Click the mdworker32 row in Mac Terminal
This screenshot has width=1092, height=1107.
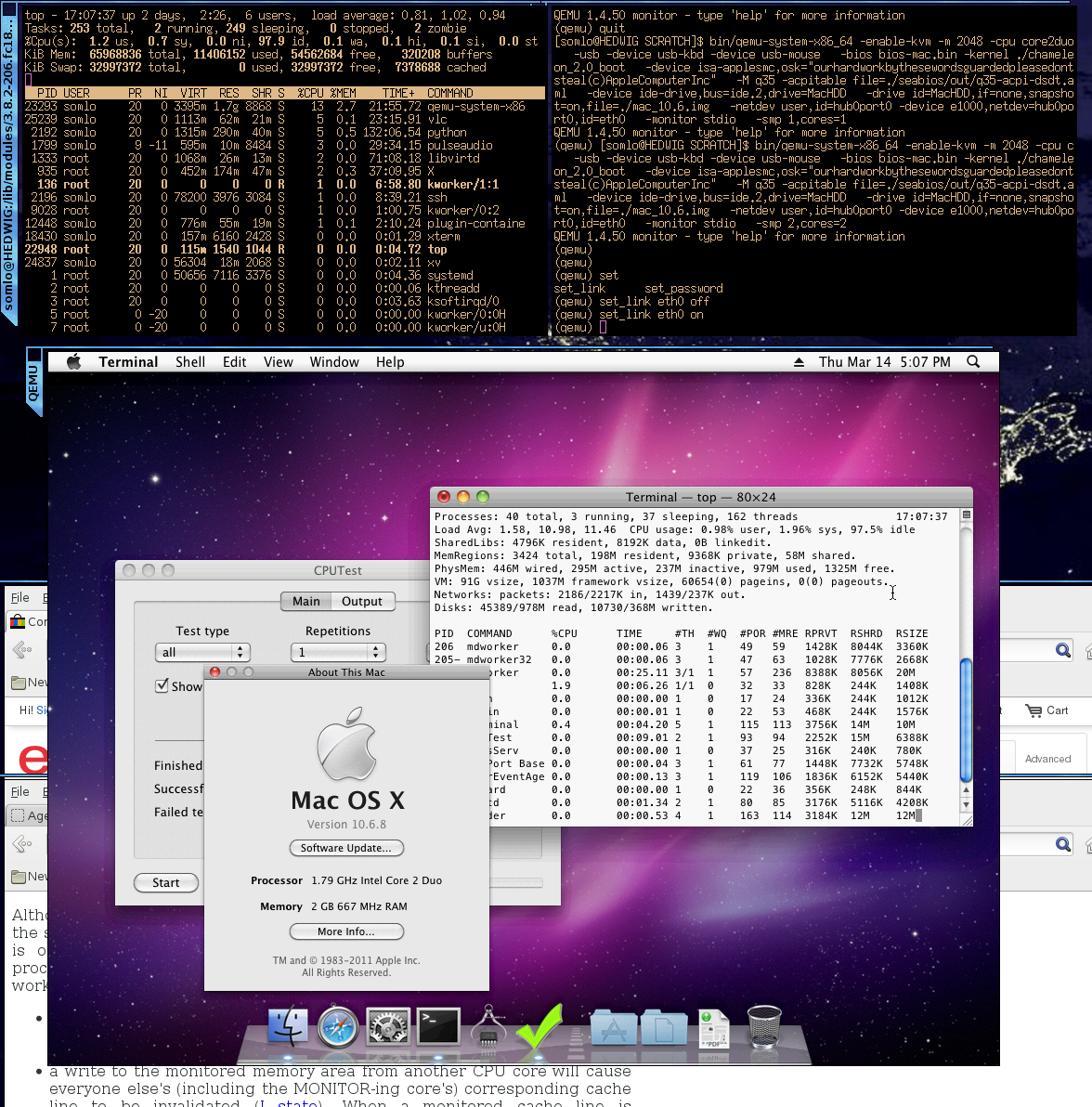(682, 659)
